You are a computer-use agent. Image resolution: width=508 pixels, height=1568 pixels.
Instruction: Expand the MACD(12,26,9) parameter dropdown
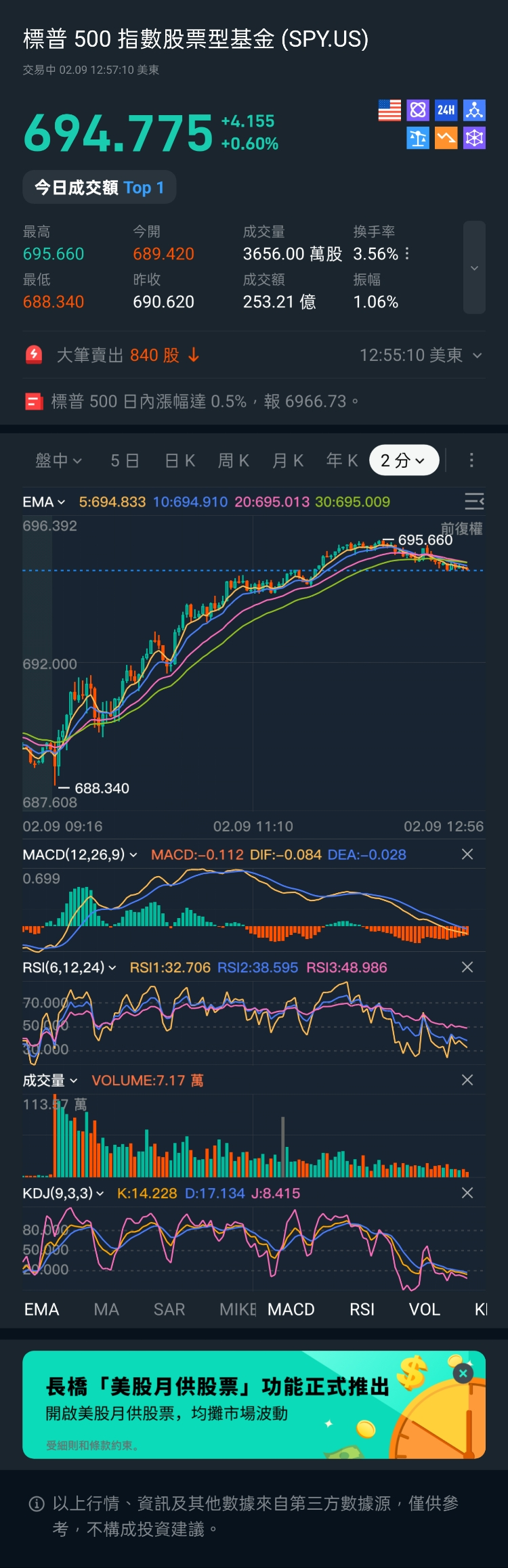coord(80,854)
